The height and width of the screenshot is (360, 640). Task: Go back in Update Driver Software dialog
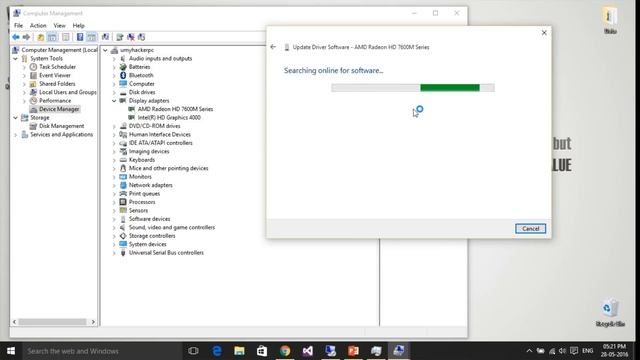tap(273, 47)
